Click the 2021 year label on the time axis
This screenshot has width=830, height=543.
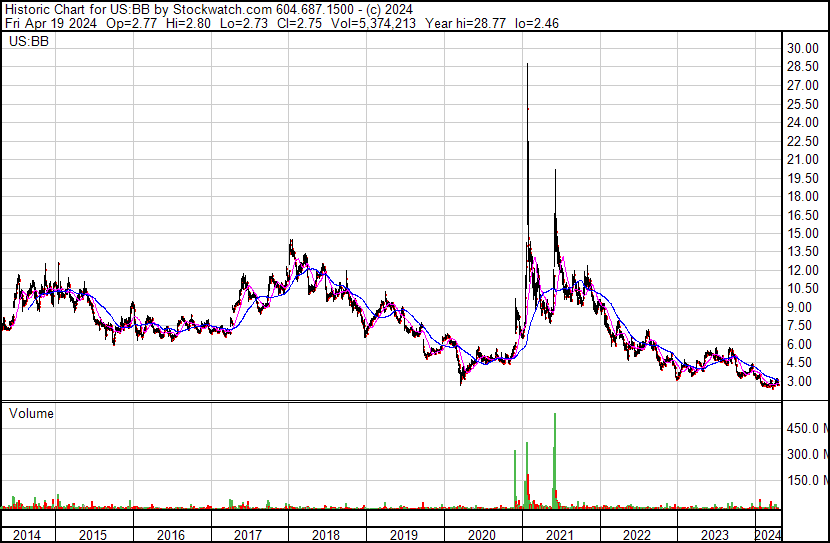coord(560,535)
